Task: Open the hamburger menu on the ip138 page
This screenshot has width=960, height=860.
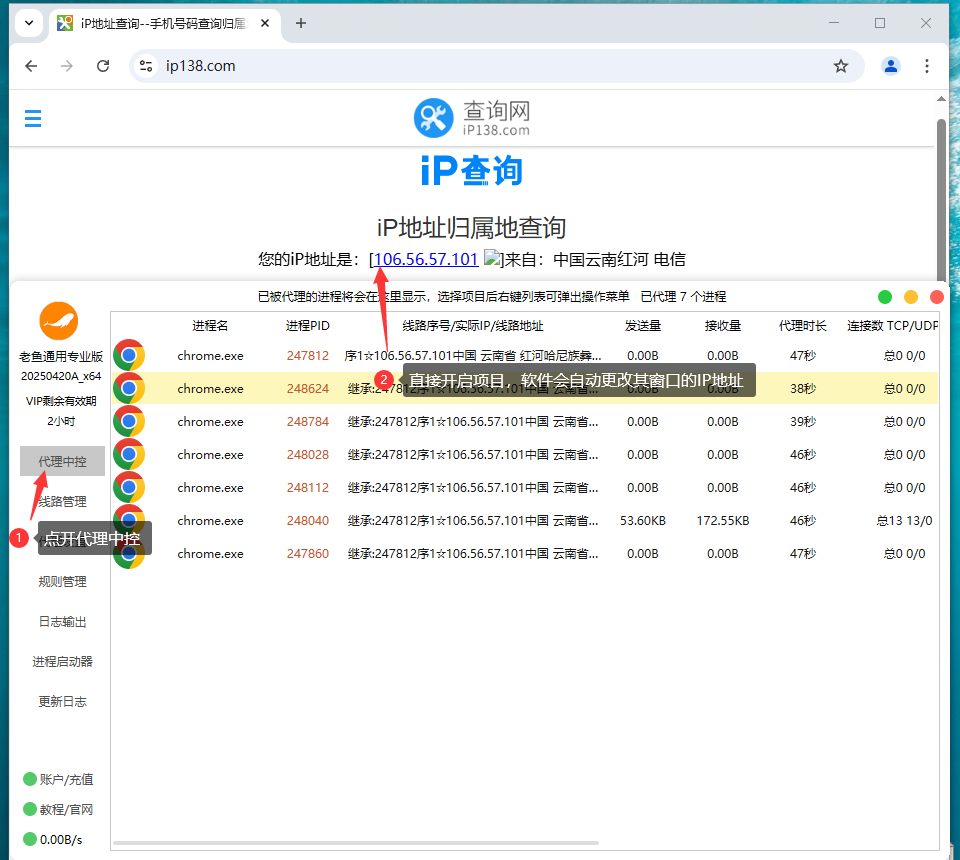Action: click(32, 118)
